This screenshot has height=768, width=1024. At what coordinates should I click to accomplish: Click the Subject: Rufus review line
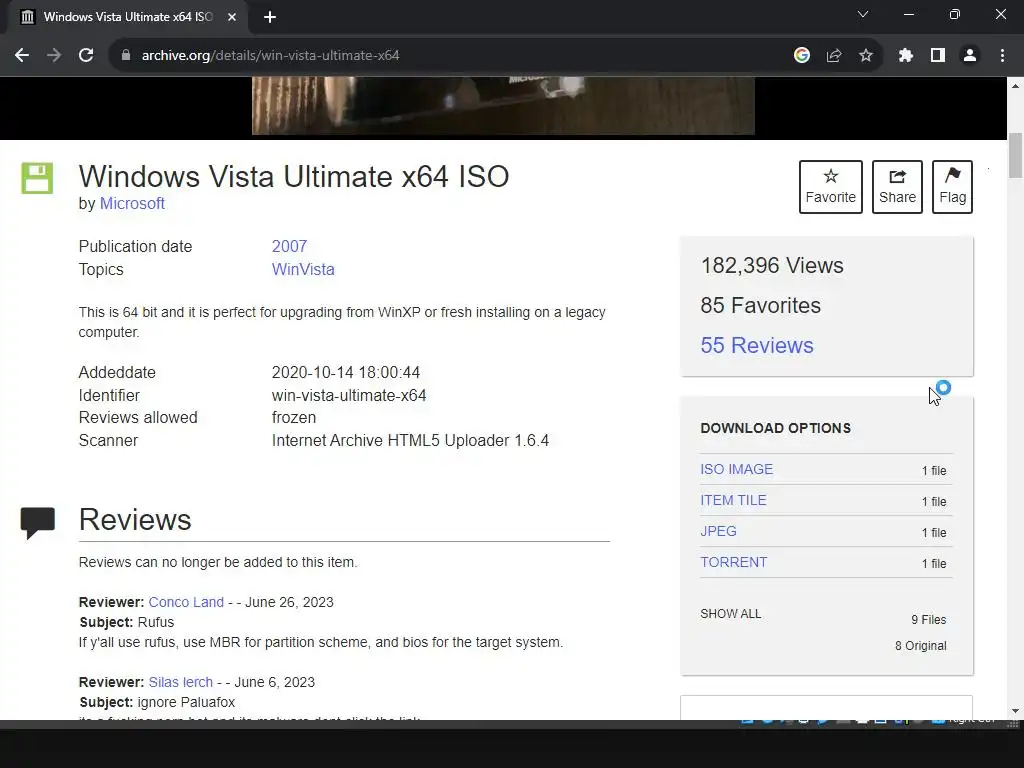click(127, 622)
